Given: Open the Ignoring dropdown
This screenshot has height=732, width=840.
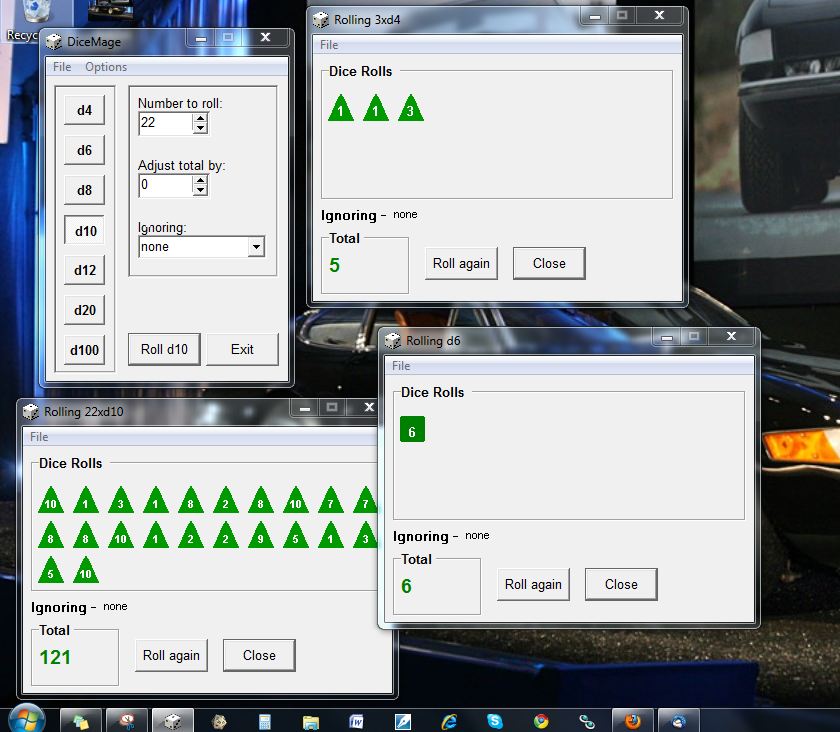Looking at the screenshot, I should click(256, 247).
